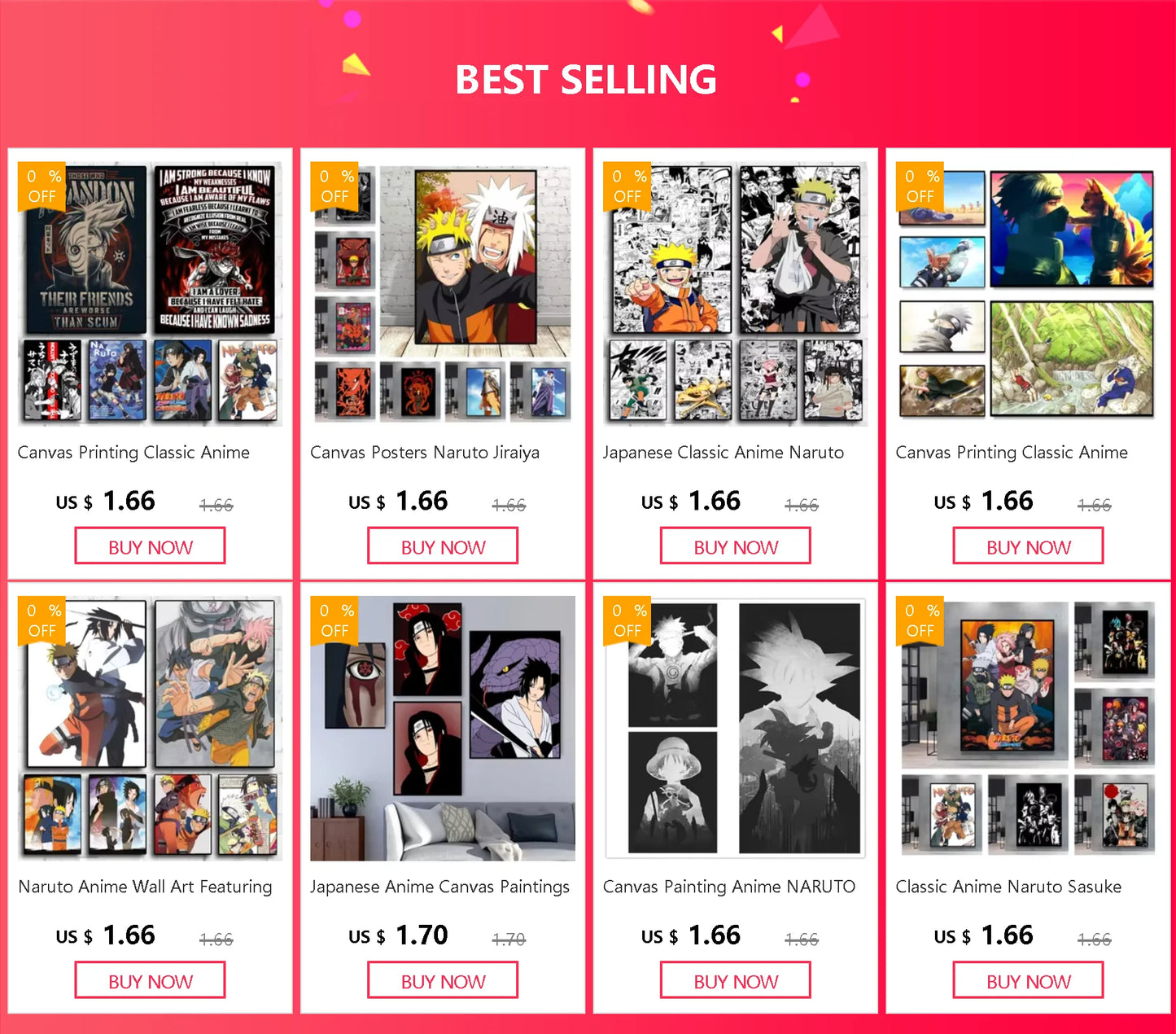Viewport: 1176px width, 1034px height.
Task: Open 'Canvas Posters Naruto Jiraiya' title link
Action: (x=425, y=453)
